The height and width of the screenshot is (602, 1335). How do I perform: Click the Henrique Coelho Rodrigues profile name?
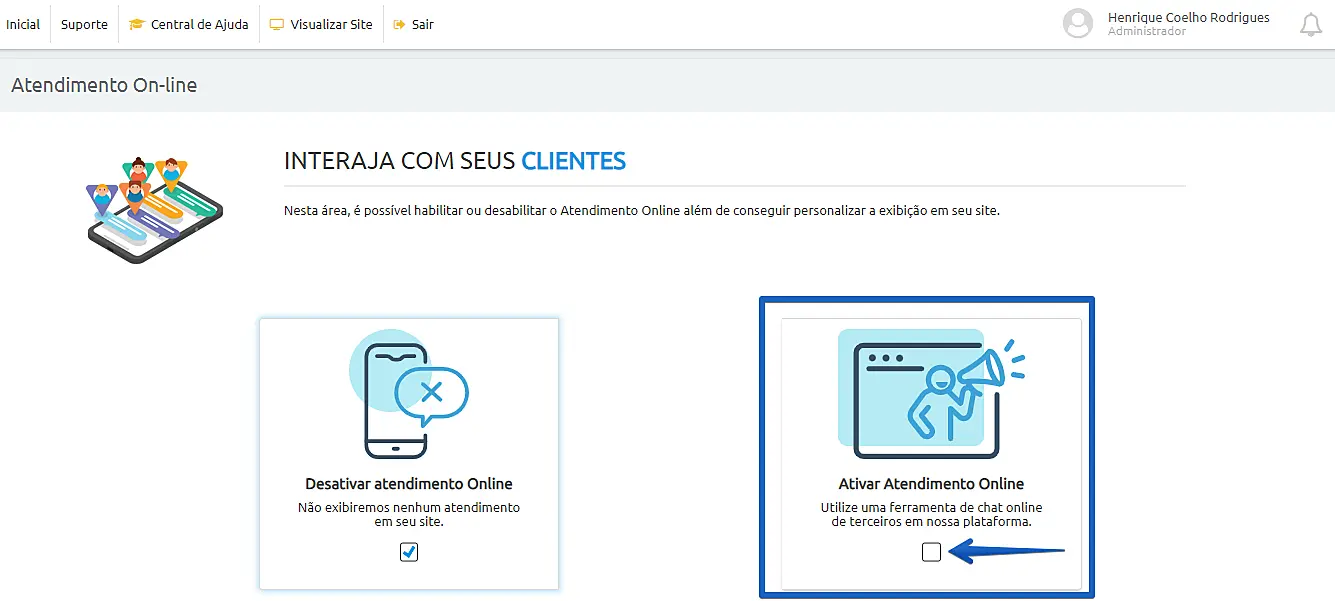coord(1188,17)
